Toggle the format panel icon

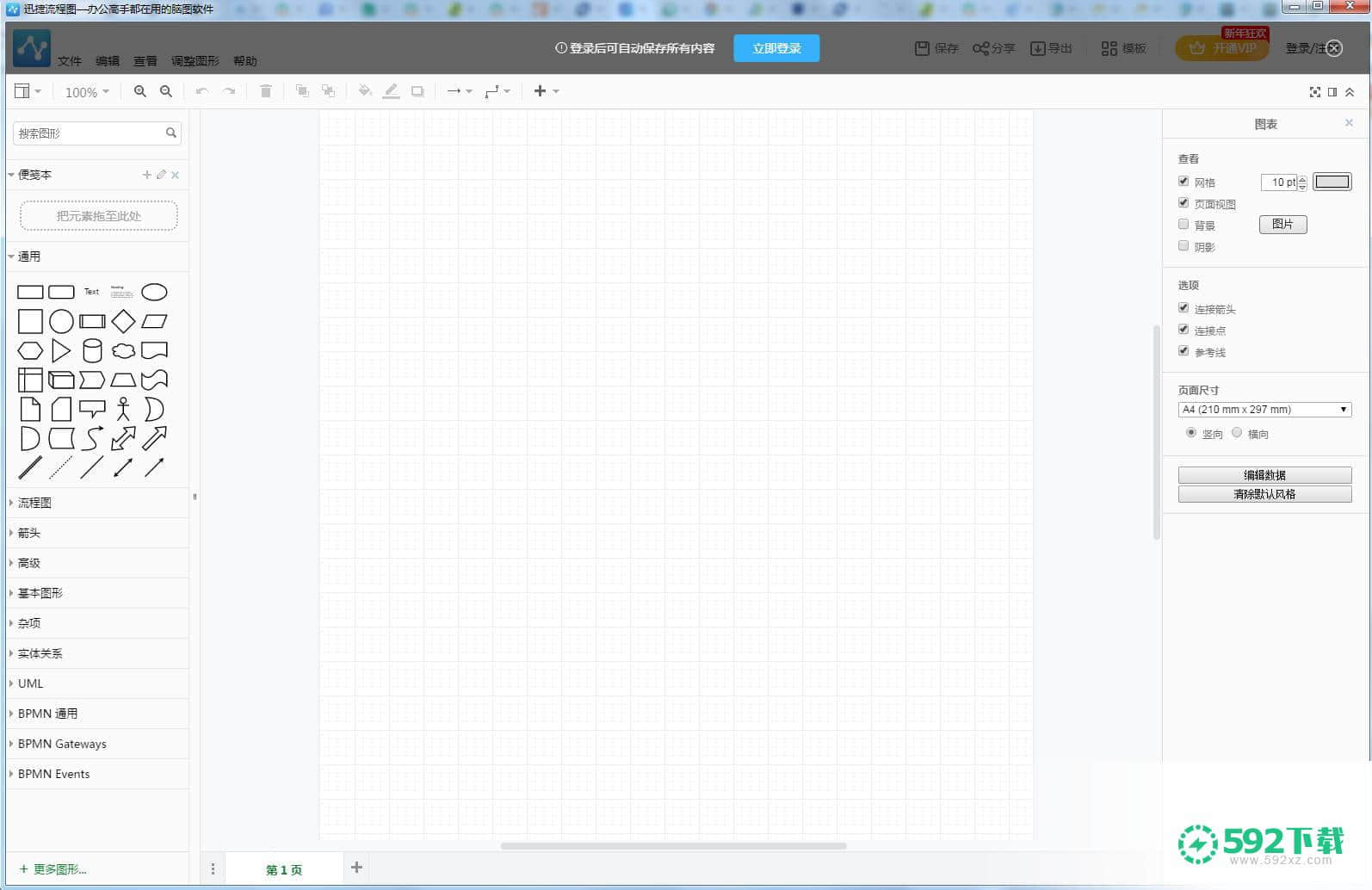1332,92
